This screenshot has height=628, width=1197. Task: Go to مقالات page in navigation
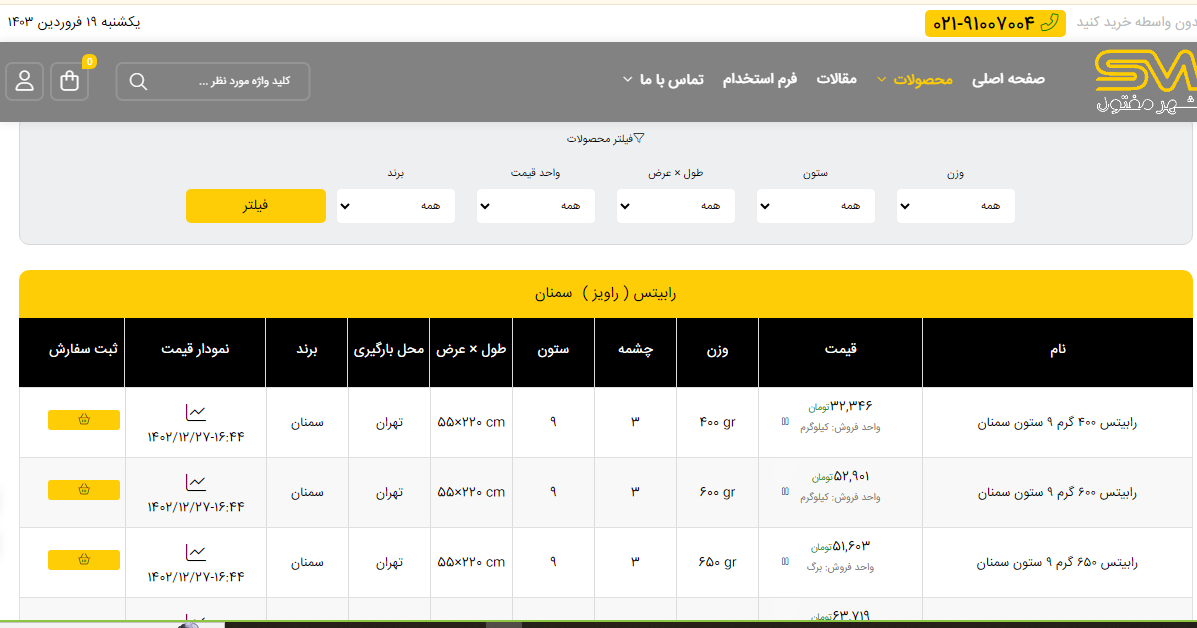(836, 79)
